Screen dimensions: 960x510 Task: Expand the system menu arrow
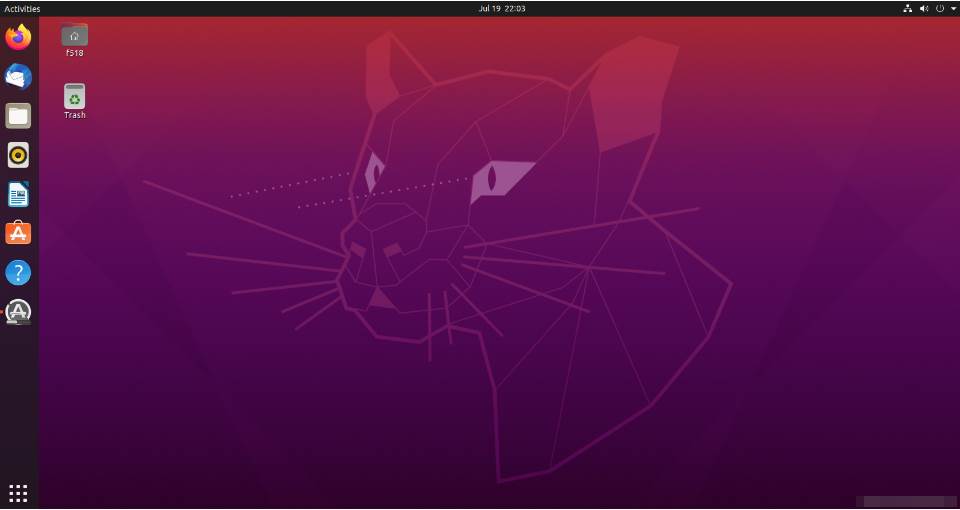tap(953, 9)
